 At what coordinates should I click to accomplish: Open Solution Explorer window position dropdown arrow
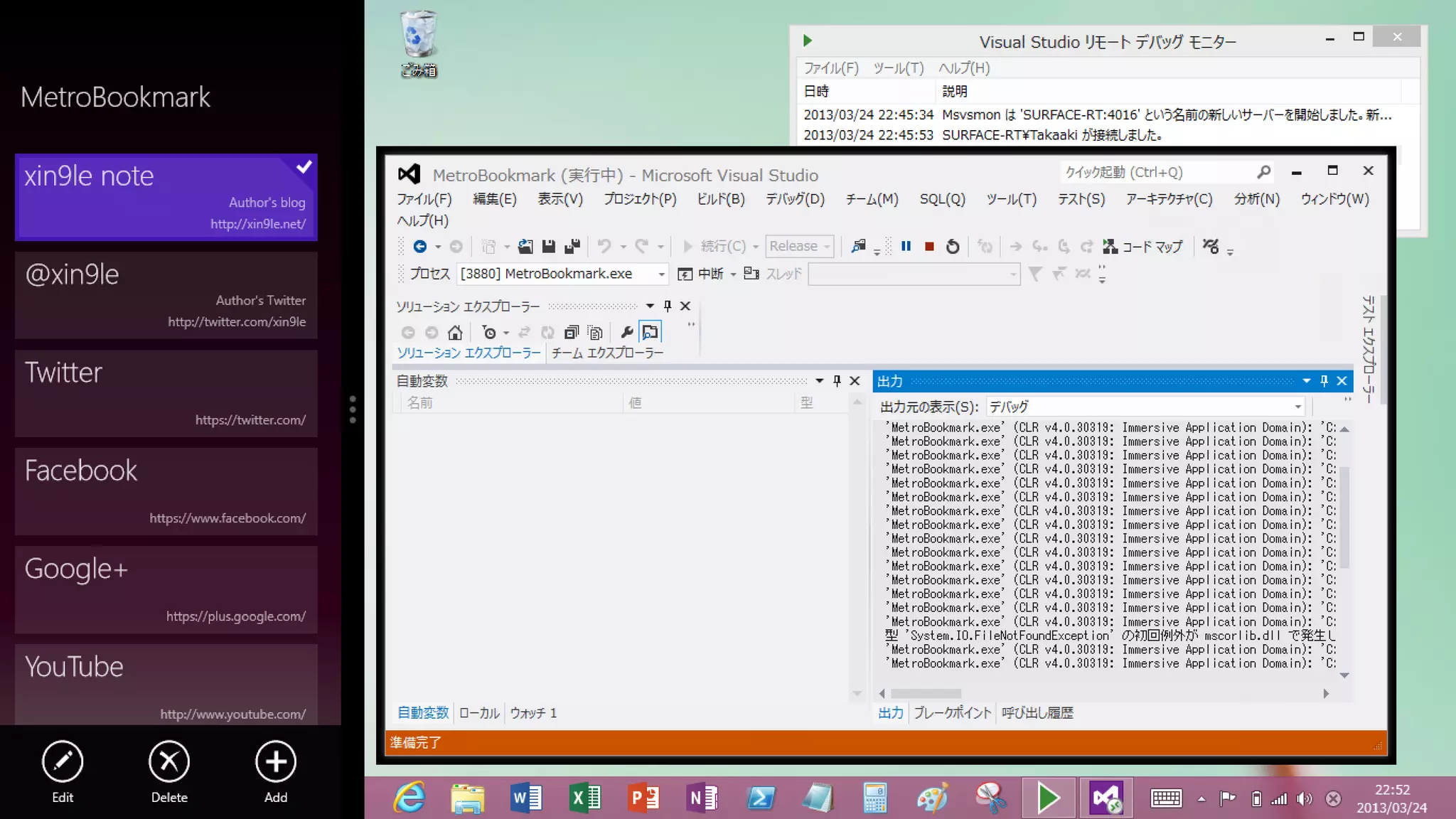point(650,306)
